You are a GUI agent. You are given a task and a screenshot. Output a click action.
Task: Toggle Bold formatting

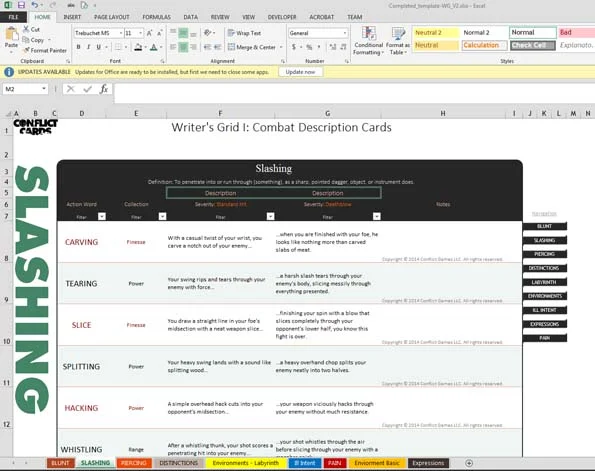coord(79,47)
